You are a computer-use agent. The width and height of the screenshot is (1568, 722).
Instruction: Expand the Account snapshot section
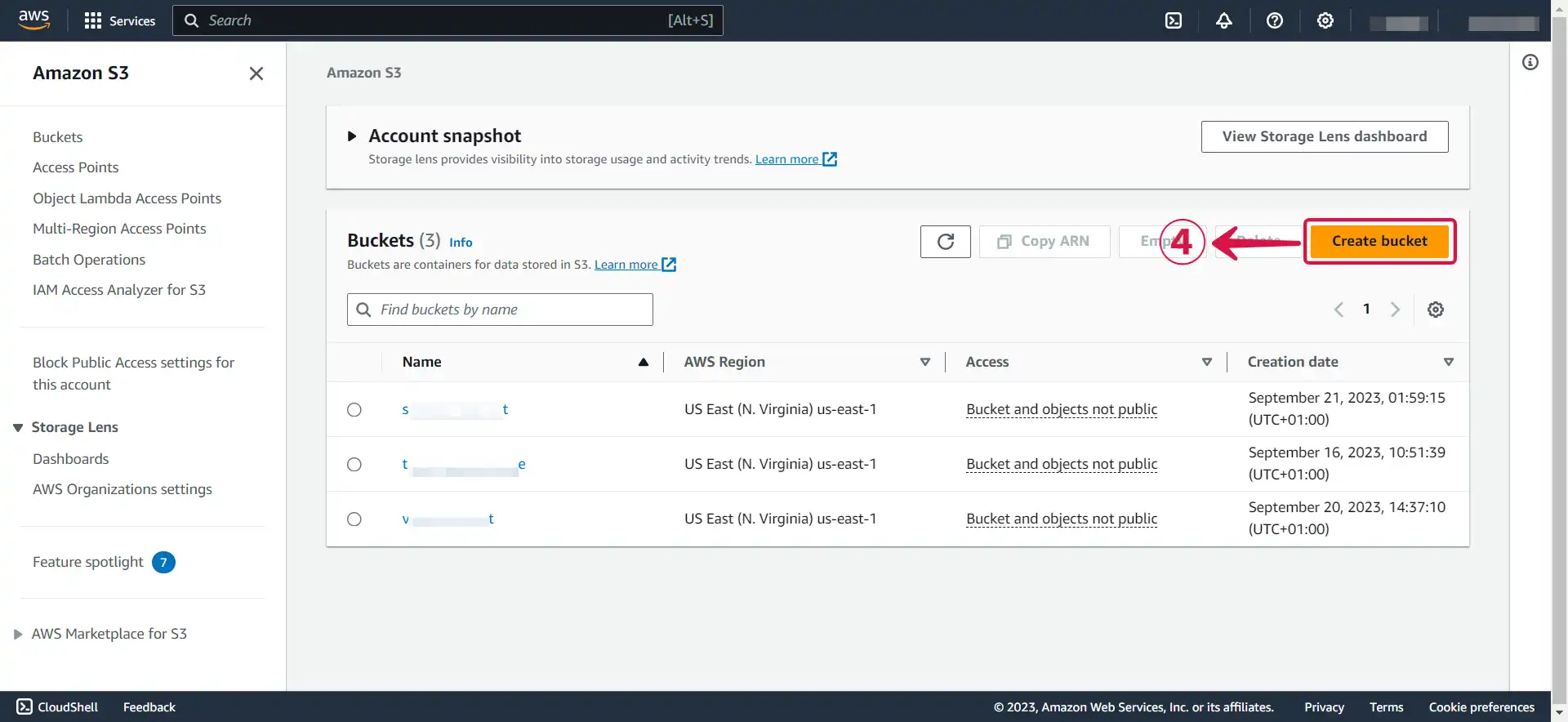click(x=352, y=136)
